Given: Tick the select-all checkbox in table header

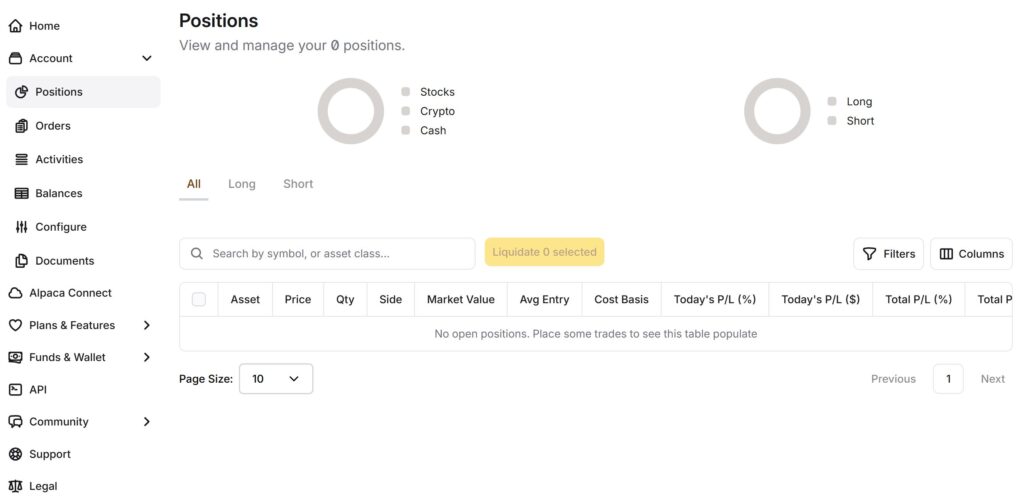Looking at the screenshot, I should [x=199, y=300].
